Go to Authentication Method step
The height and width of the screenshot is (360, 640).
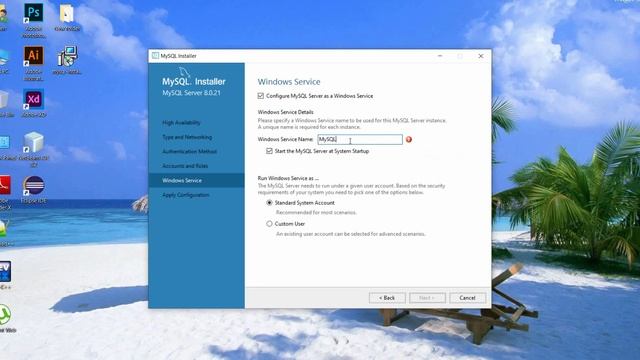(189, 151)
